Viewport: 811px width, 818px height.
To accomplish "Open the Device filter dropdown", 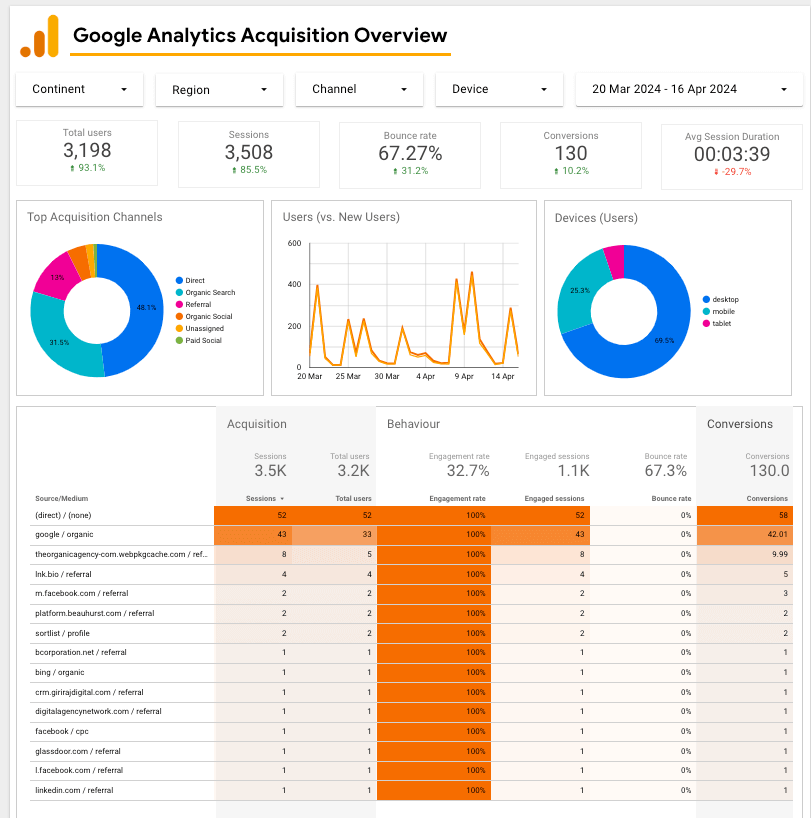I will [x=499, y=89].
